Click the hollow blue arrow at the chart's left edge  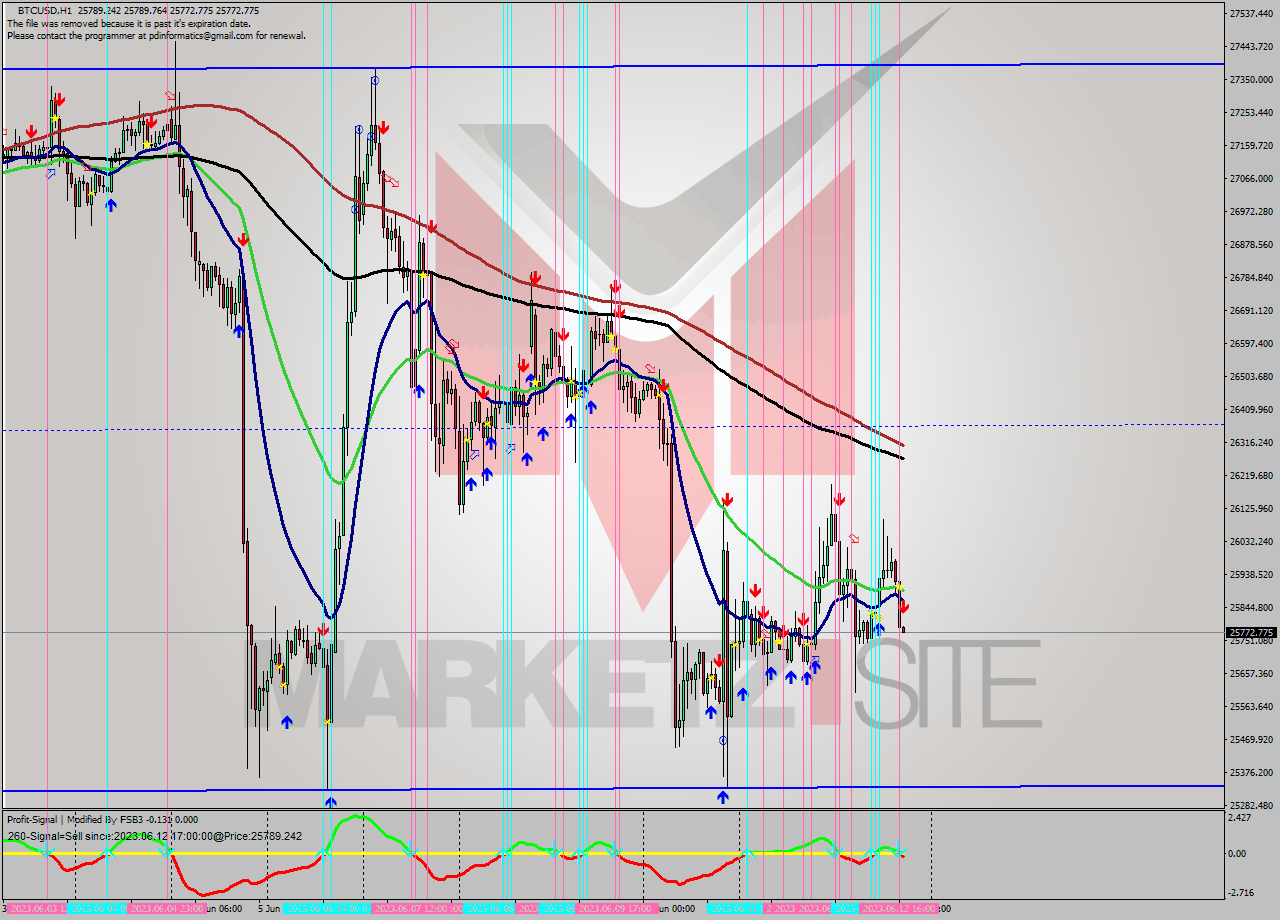click(x=50, y=173)
